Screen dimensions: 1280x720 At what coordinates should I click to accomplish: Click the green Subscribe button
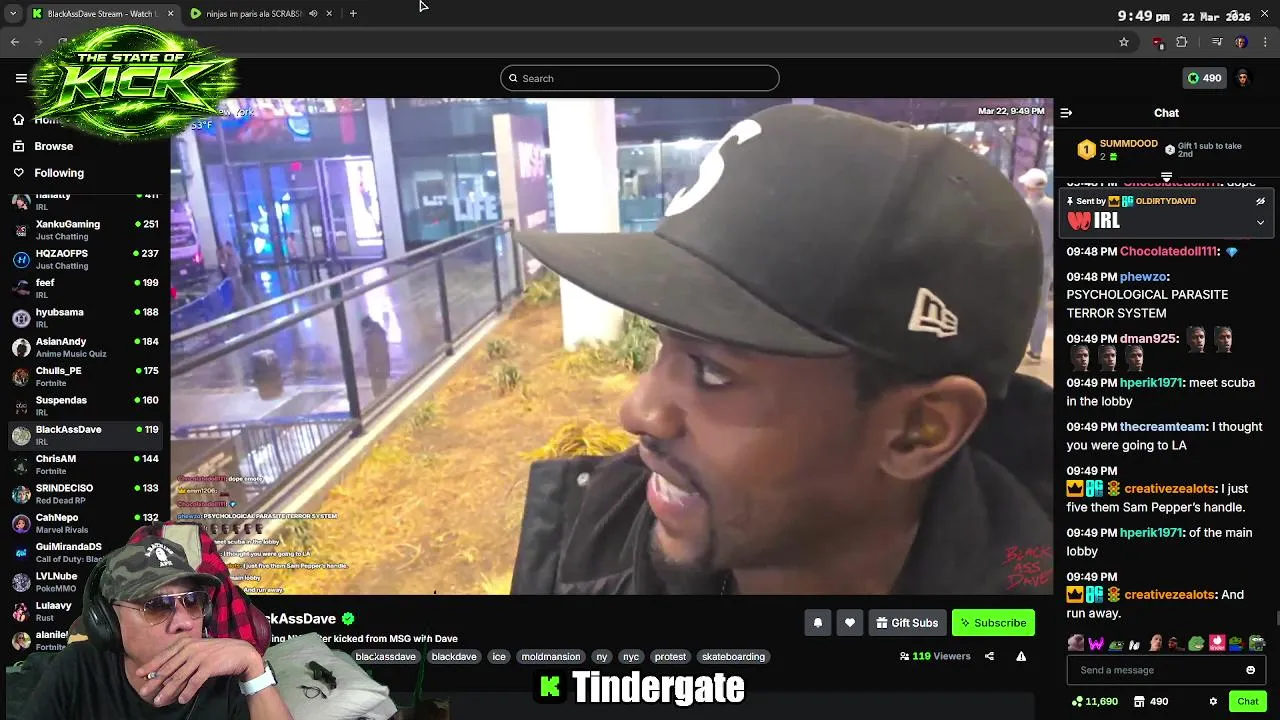993,623
